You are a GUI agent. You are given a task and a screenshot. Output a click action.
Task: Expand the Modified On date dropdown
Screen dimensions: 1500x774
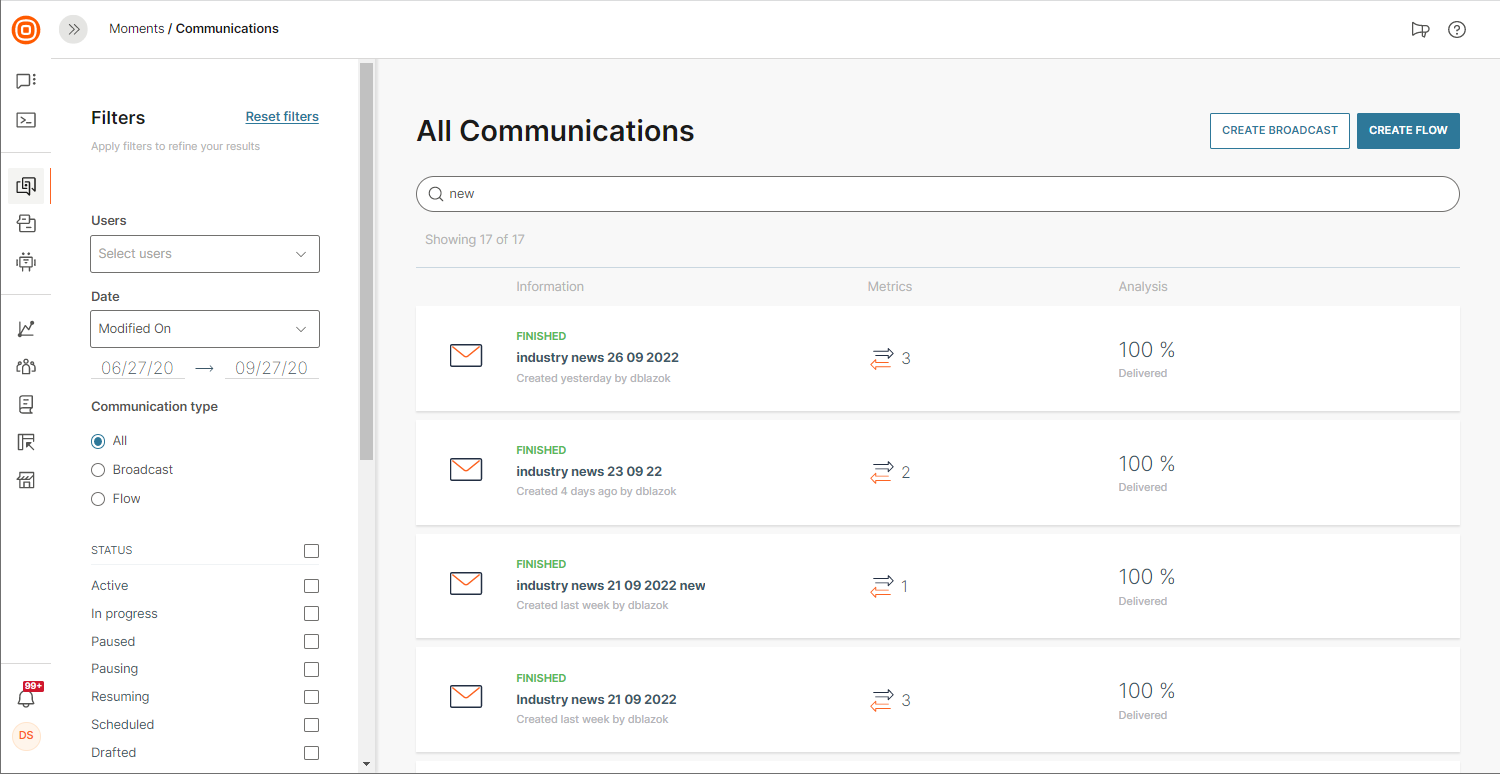[205, 329]
